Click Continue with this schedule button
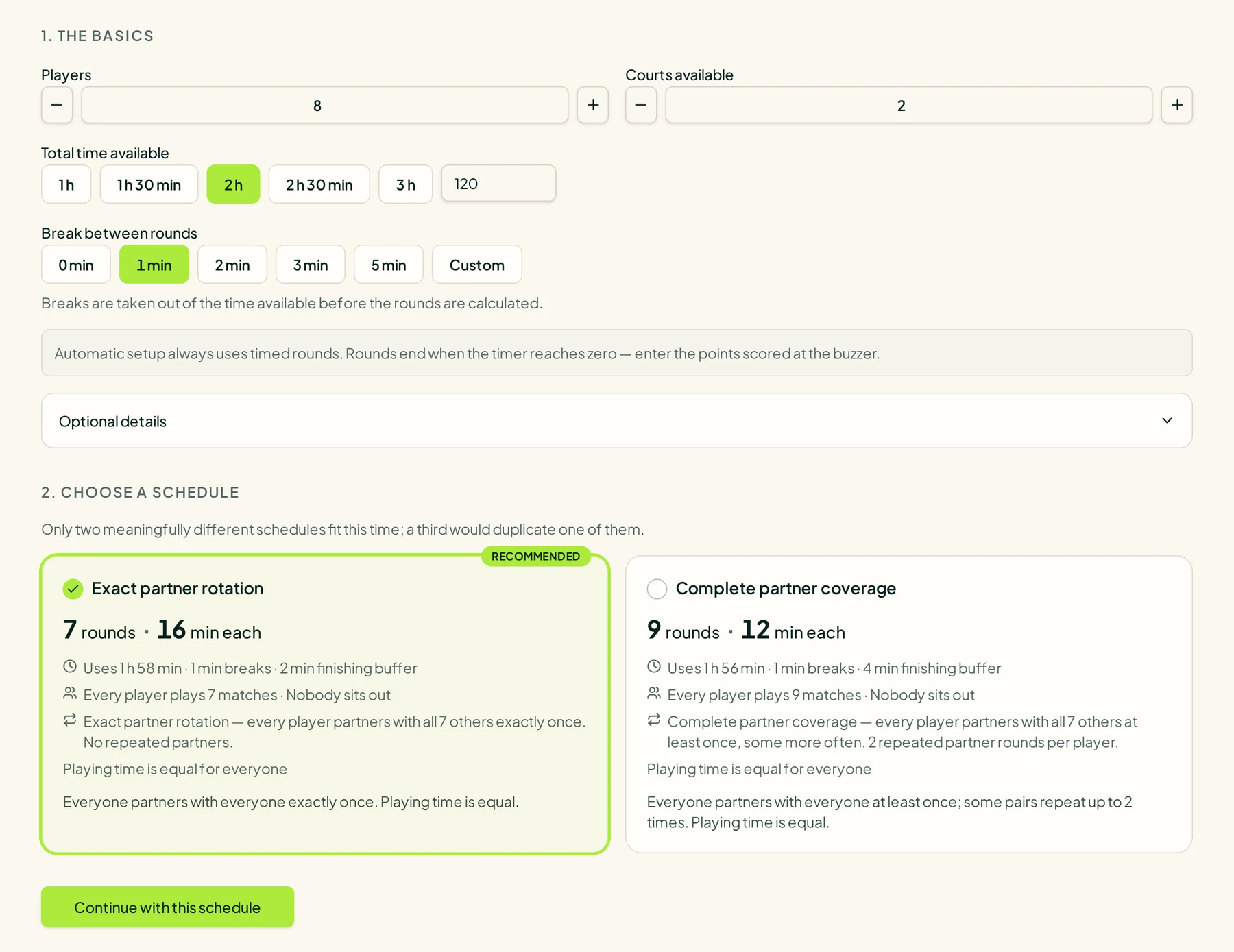The image size is (1234, 952). (168, 907)
